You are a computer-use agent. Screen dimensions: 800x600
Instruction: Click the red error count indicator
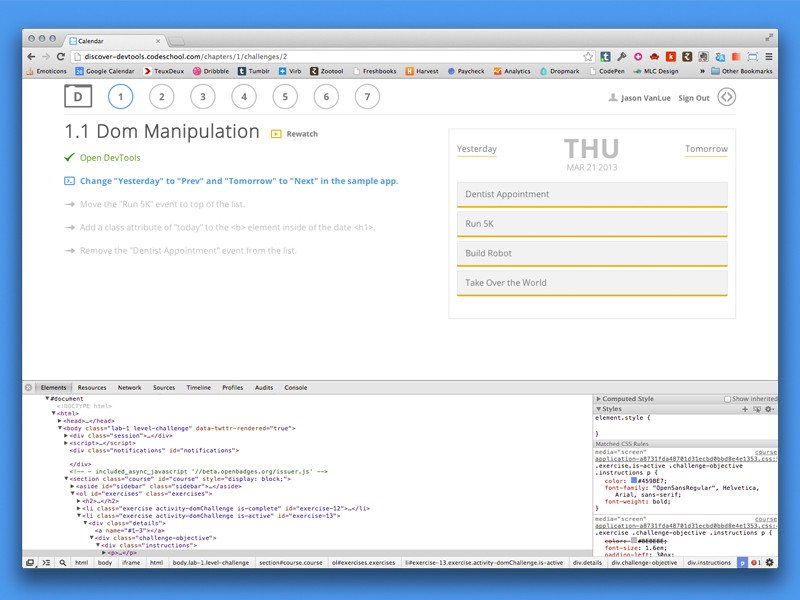(x=756, y=563)
